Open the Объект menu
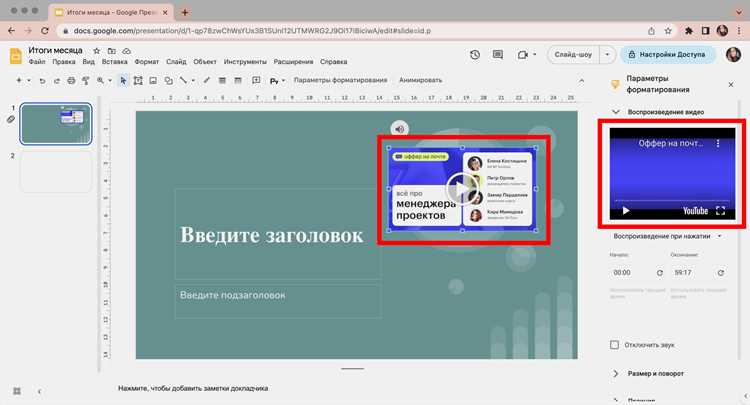The image size is (750, 405). [205, 62]
